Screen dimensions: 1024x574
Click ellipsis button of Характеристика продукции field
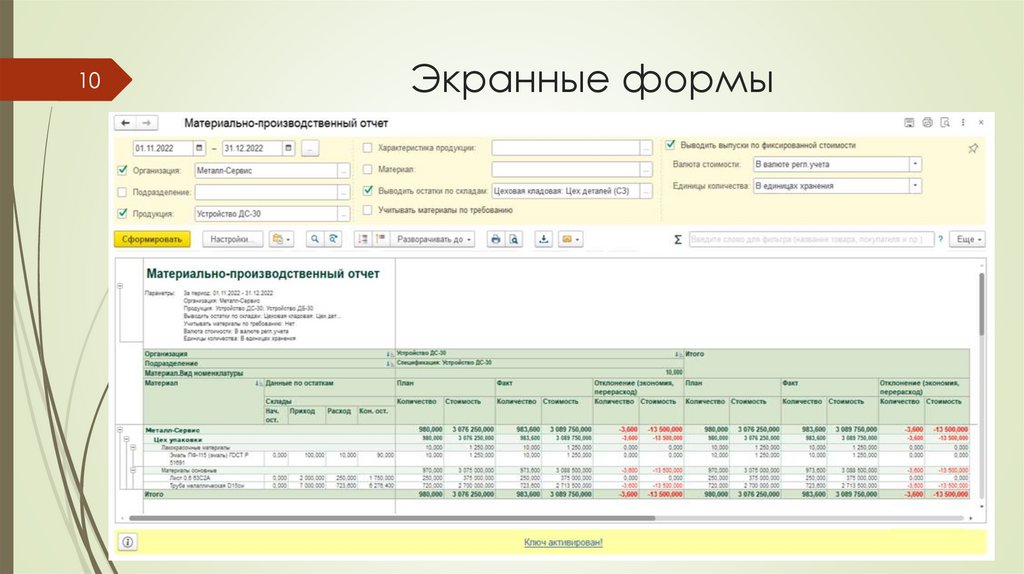[646, 148]
